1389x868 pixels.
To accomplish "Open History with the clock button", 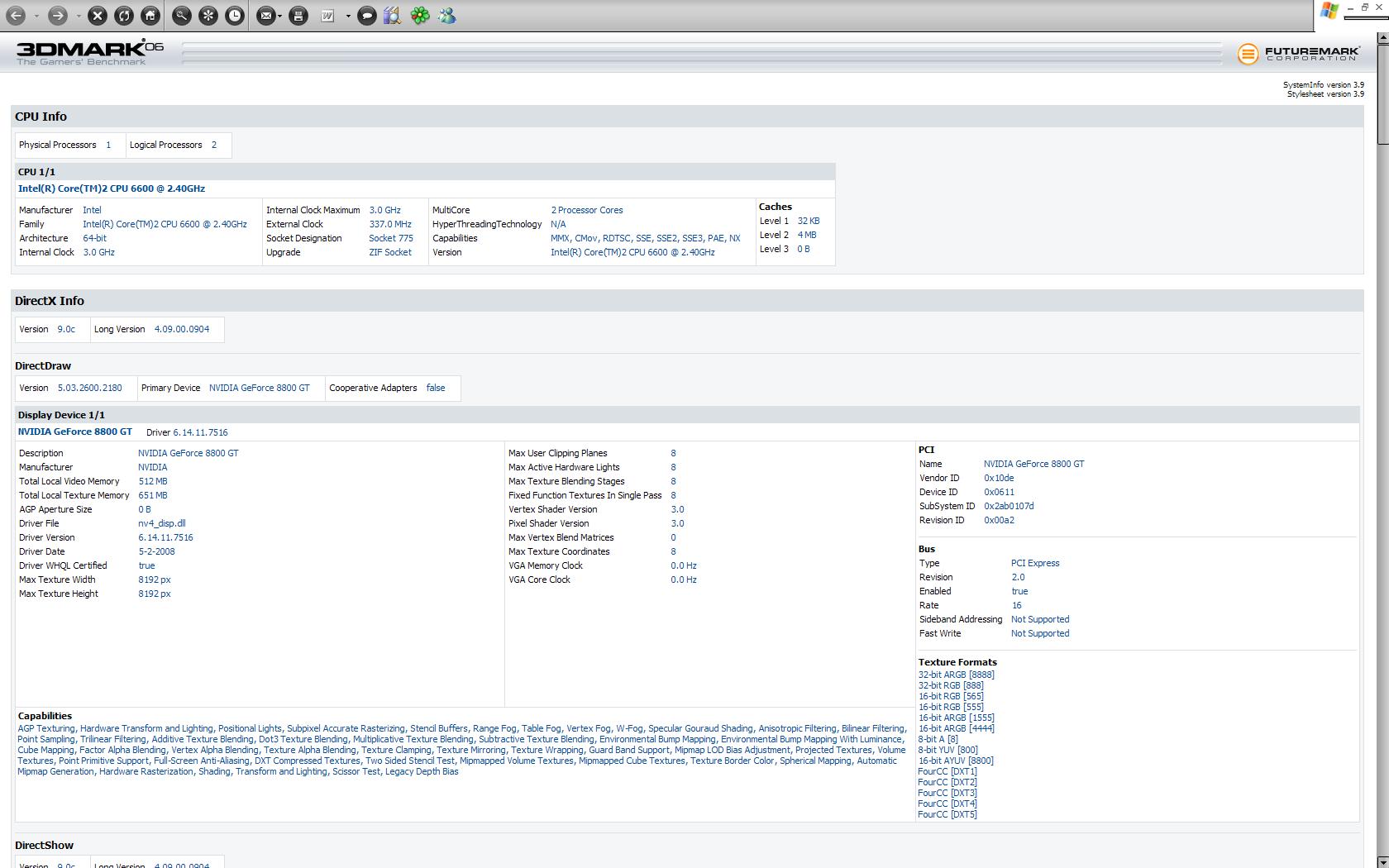I will click(x=235, y=16).
